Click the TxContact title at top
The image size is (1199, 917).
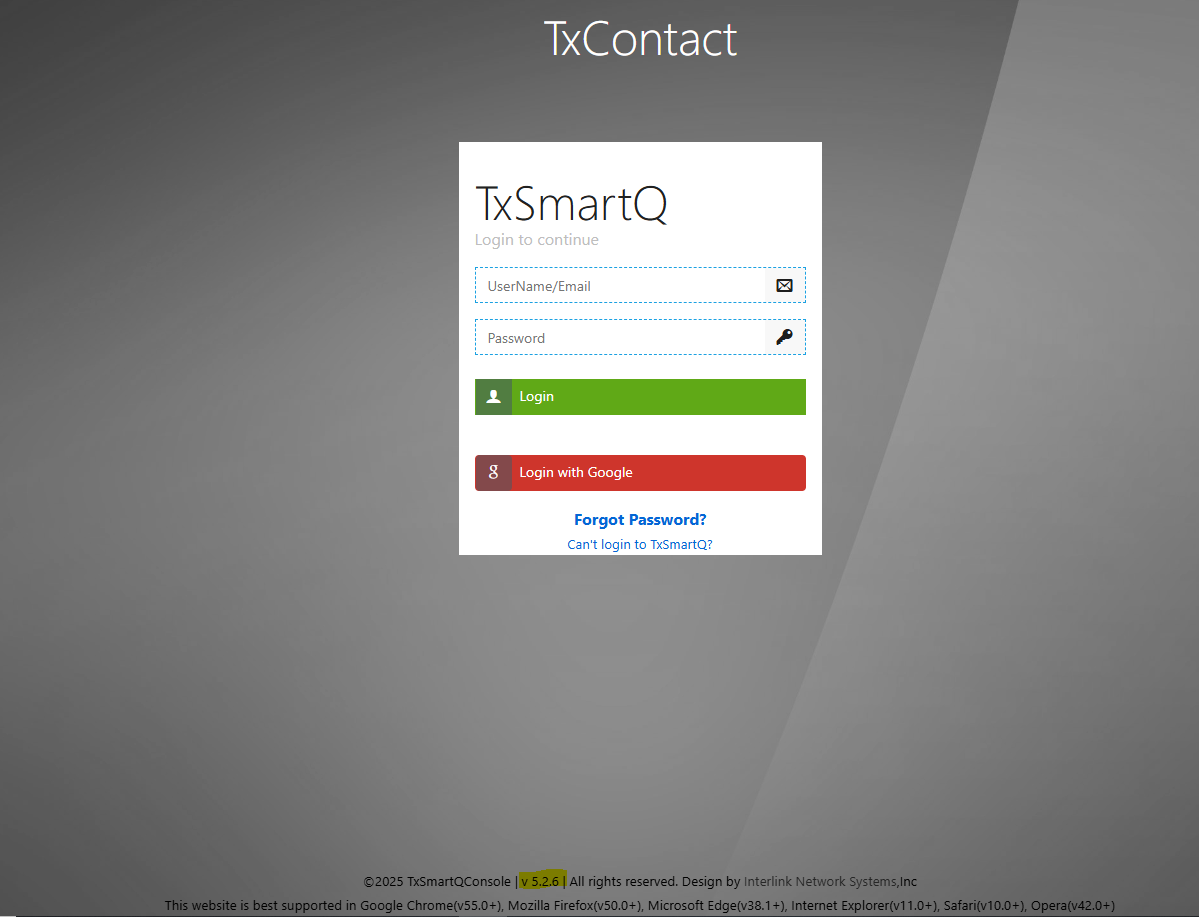(x=640, y=39)
